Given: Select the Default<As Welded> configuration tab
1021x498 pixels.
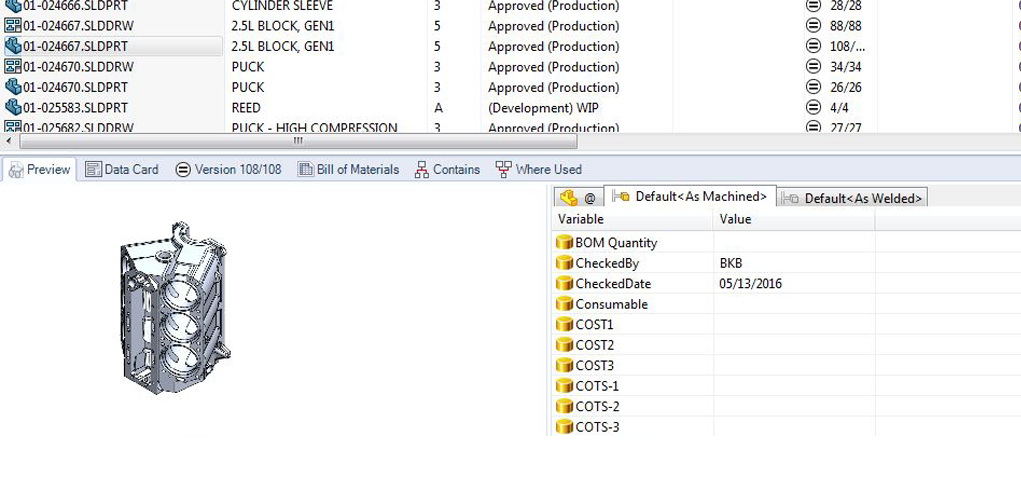Looking at the screenshot, I should (x=852, y=198).
